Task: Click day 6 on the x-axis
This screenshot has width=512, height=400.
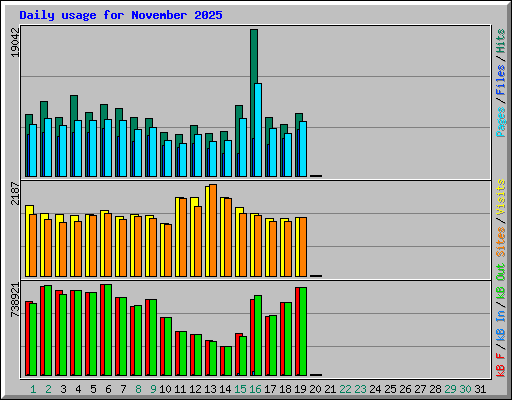Action: (108, 389)
